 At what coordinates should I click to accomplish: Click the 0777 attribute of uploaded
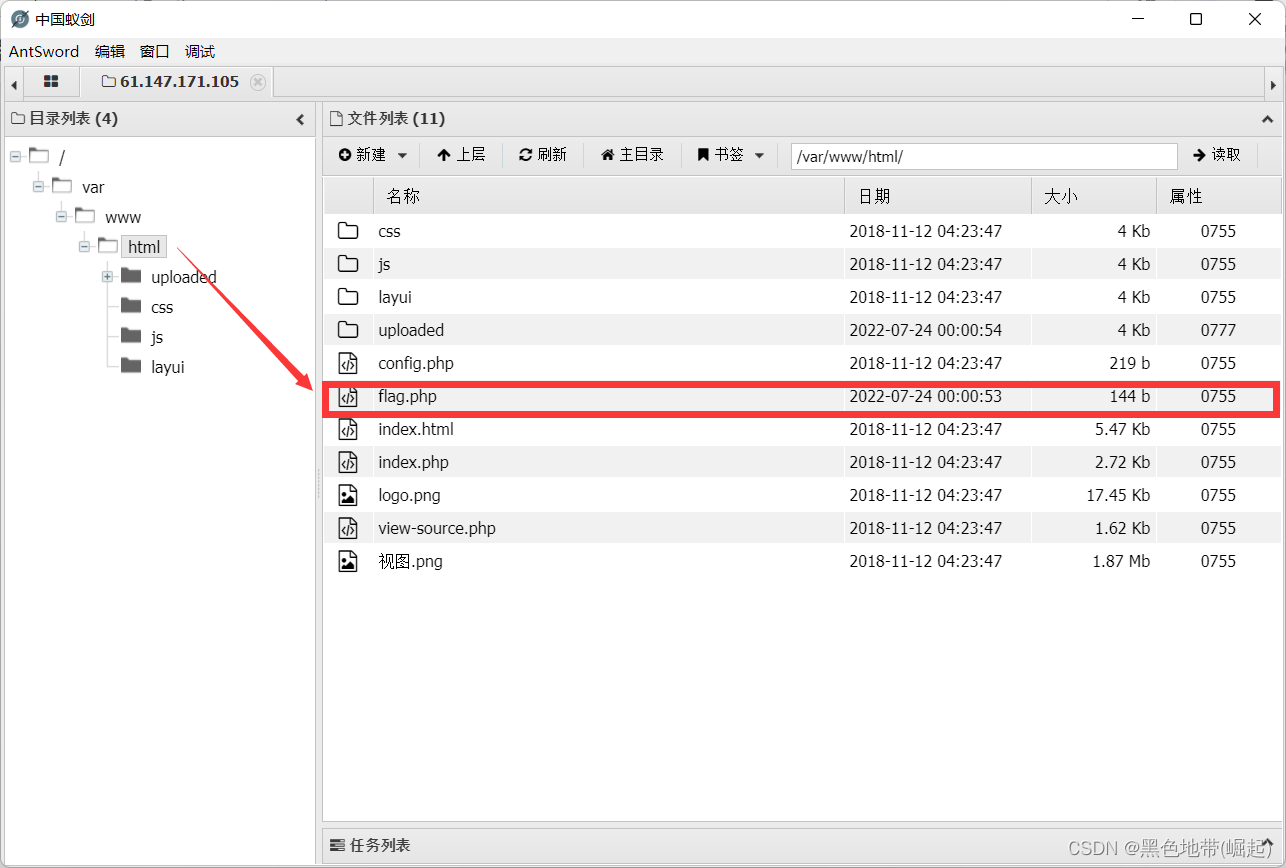pyautogui.click(x=1219, y=330)
